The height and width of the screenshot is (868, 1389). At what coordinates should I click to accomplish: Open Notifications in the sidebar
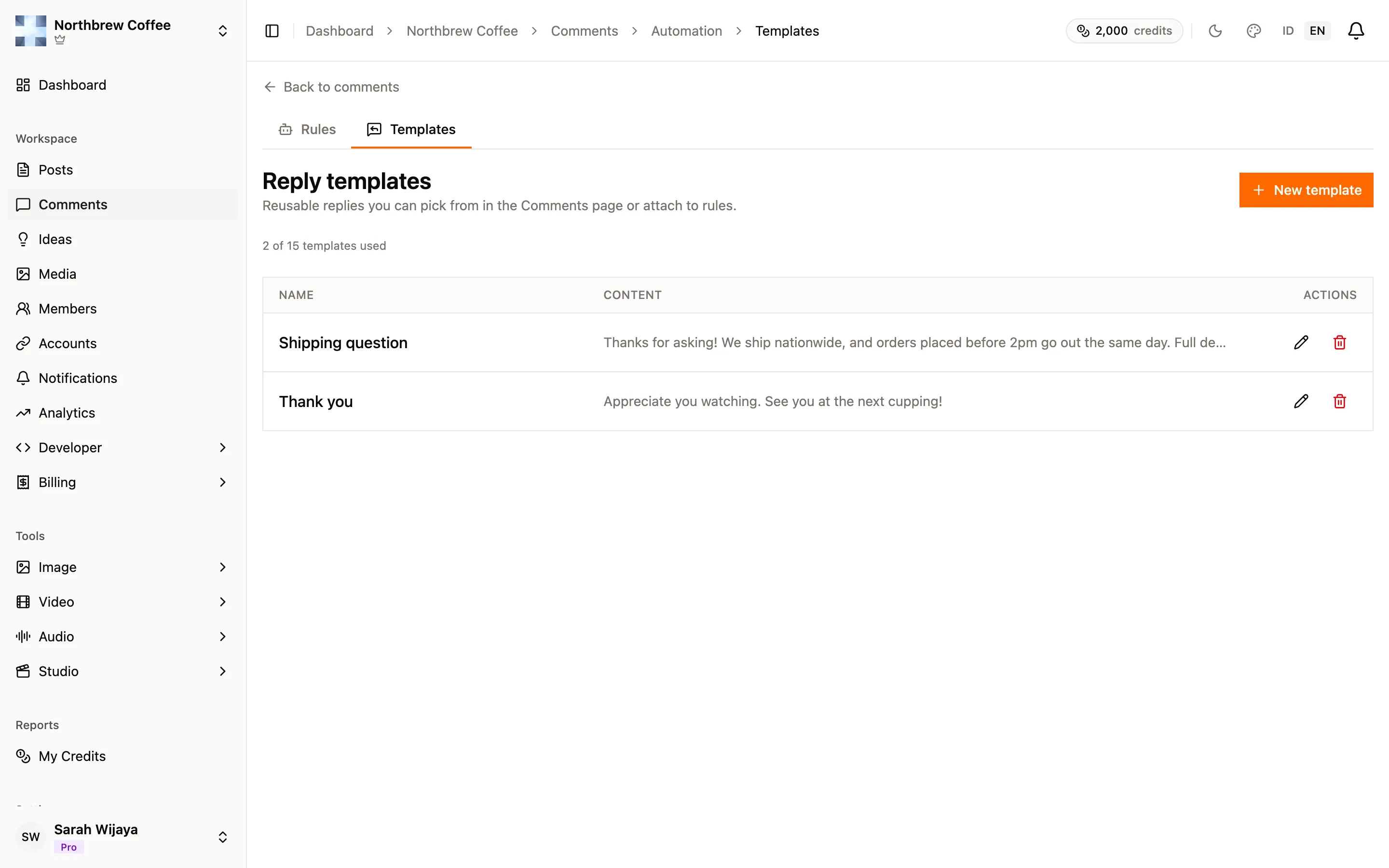123,379
